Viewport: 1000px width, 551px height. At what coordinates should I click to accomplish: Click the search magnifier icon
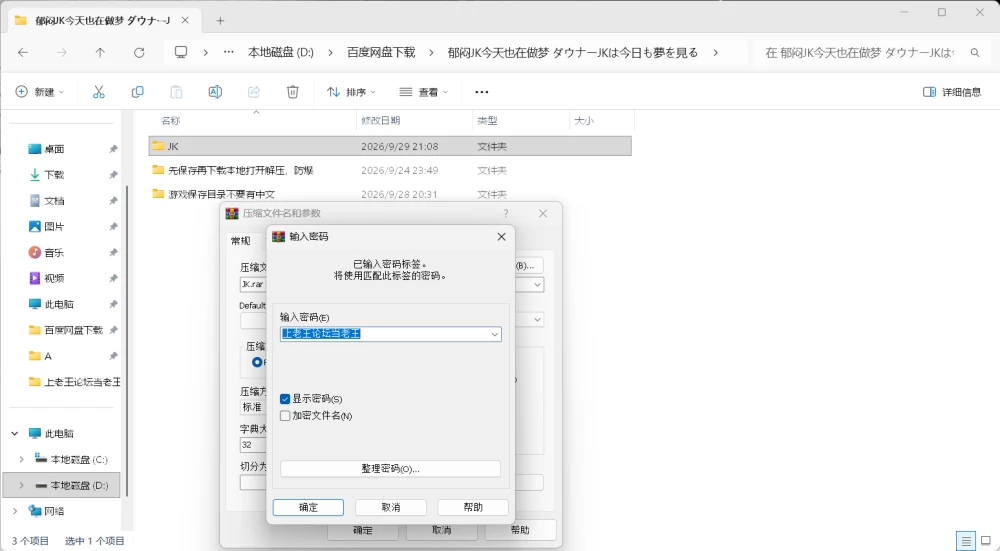(x=974, y=52)
